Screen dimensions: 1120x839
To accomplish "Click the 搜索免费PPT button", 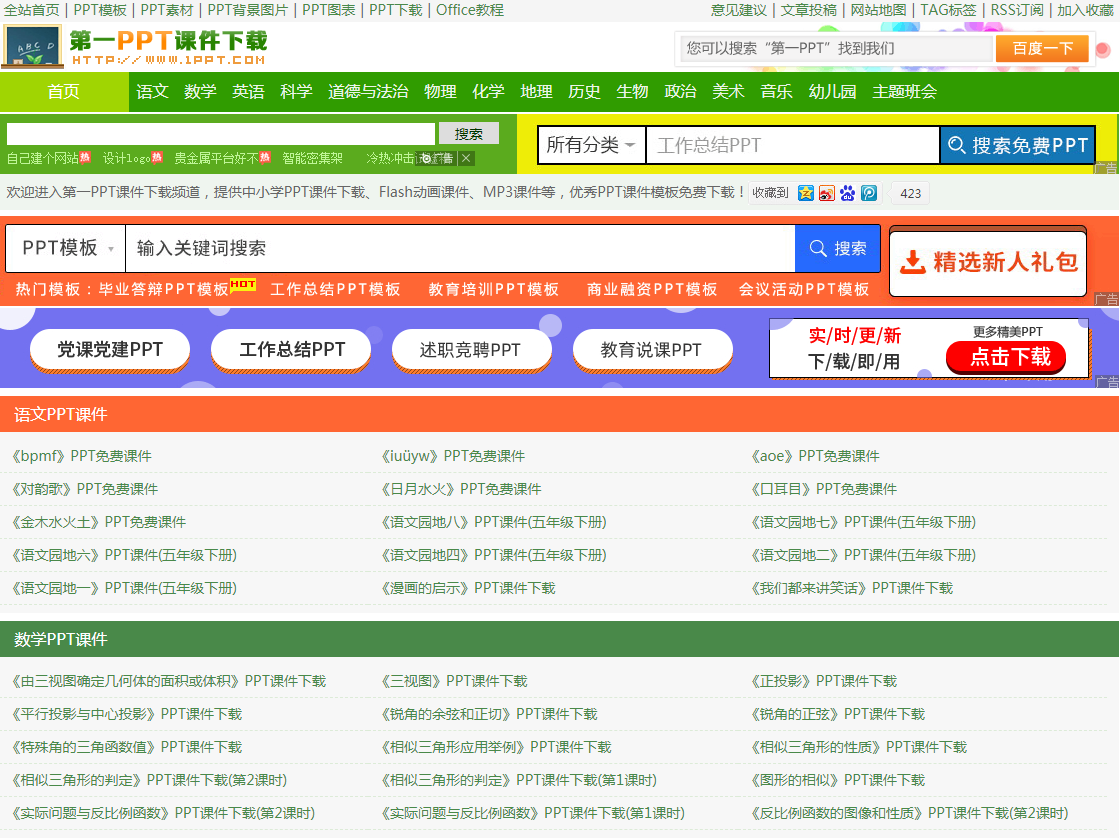I will point(1017,146).
